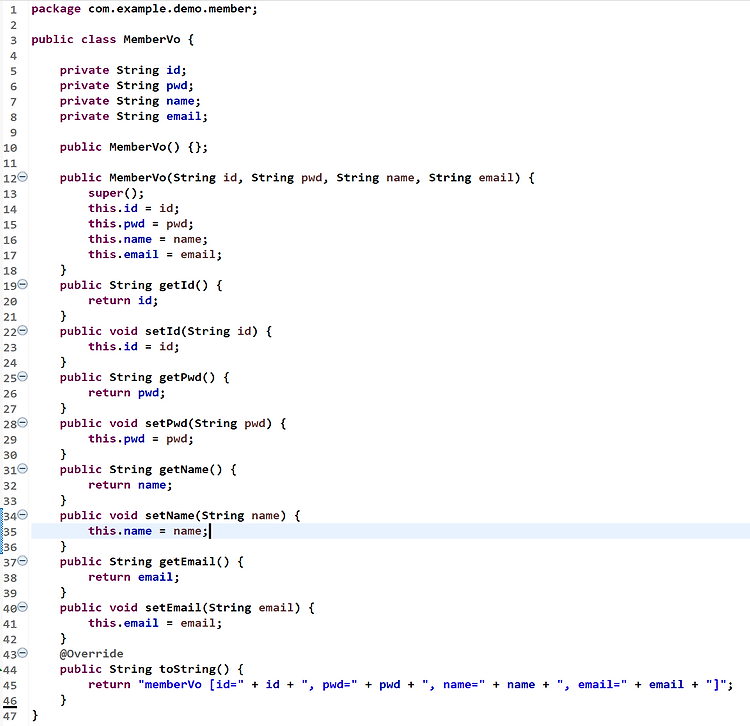Screen dimensions: 750x726
Task: Collapse the setId method fold at line 22
Action: [22, 330]
